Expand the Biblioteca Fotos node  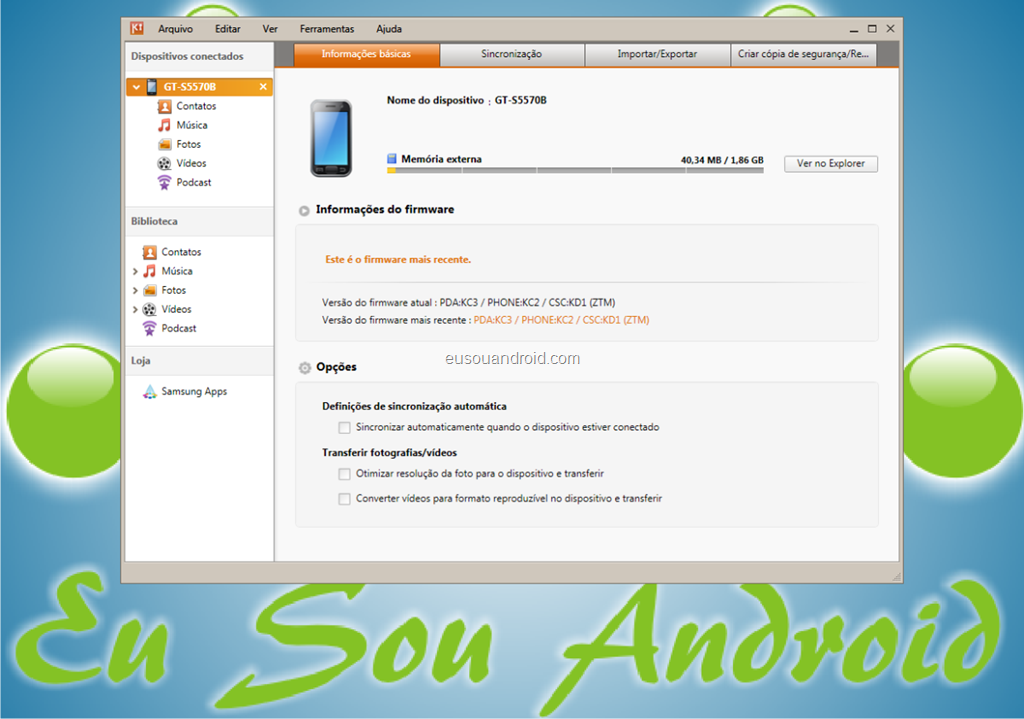coord(135,291)
